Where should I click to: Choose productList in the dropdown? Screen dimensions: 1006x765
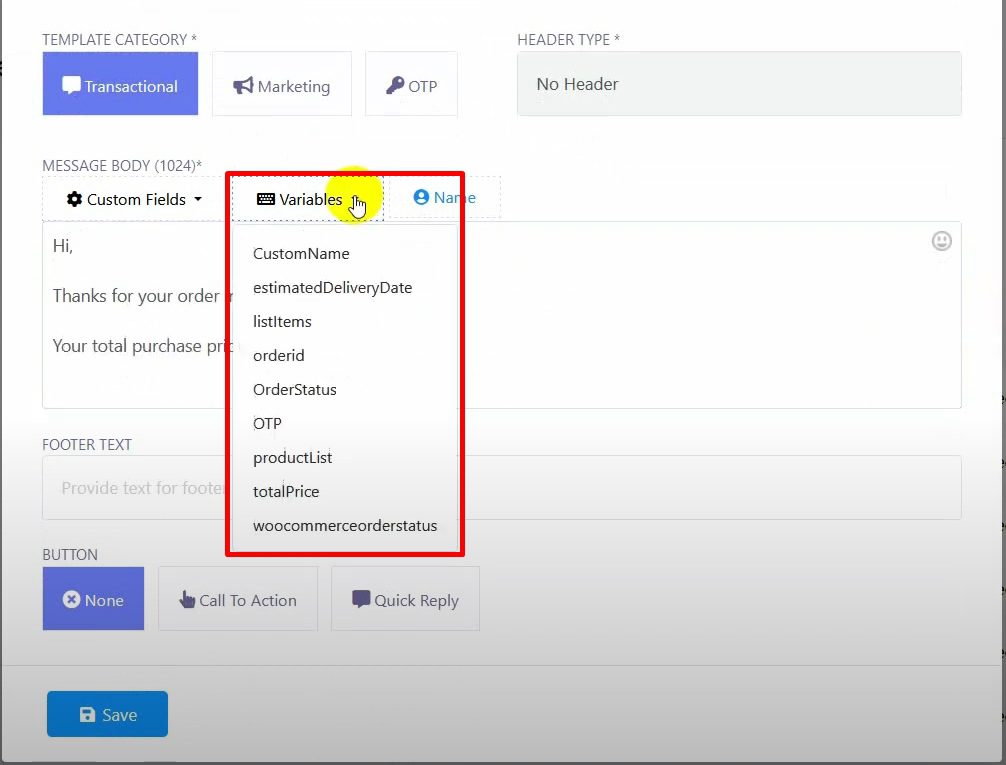(x=292, y=458)
